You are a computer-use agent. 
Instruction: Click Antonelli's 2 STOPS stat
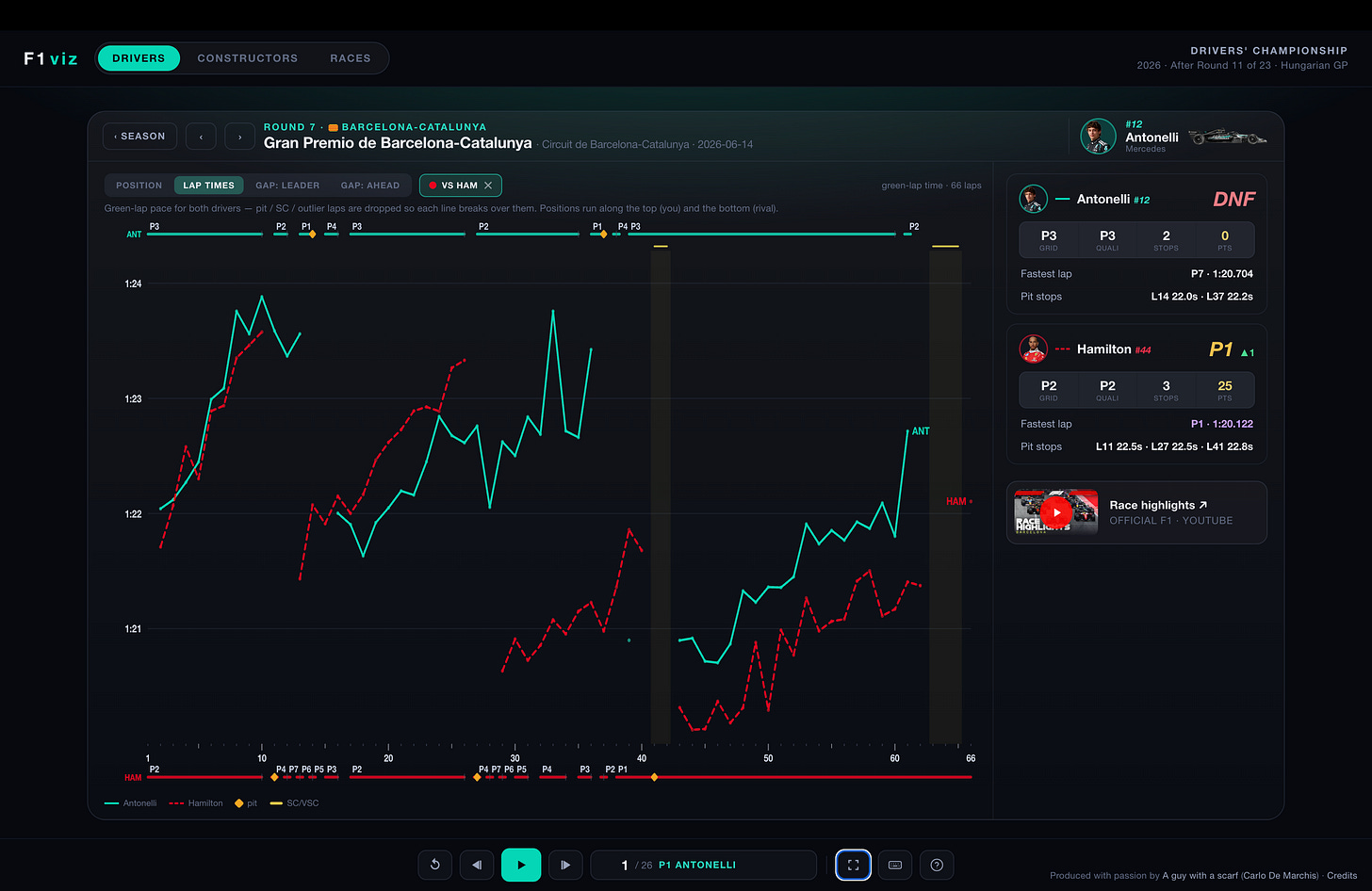(1166, 240)
